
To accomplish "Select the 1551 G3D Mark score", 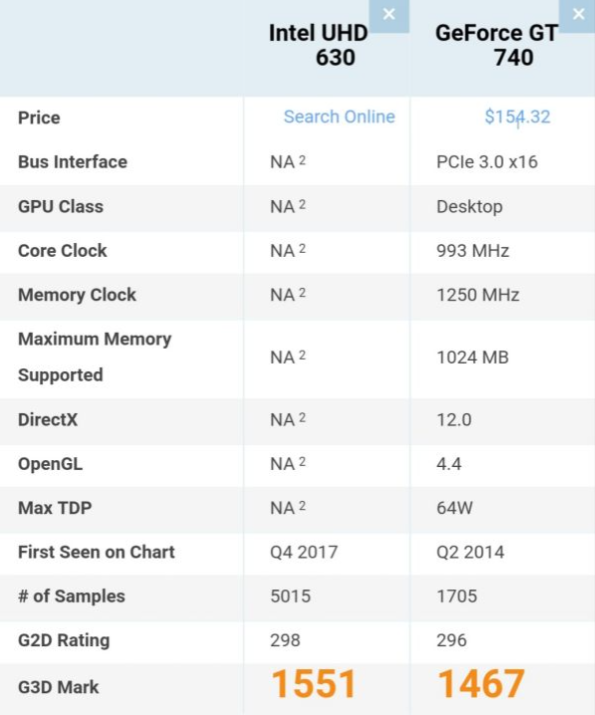I will tap(314, 684).
